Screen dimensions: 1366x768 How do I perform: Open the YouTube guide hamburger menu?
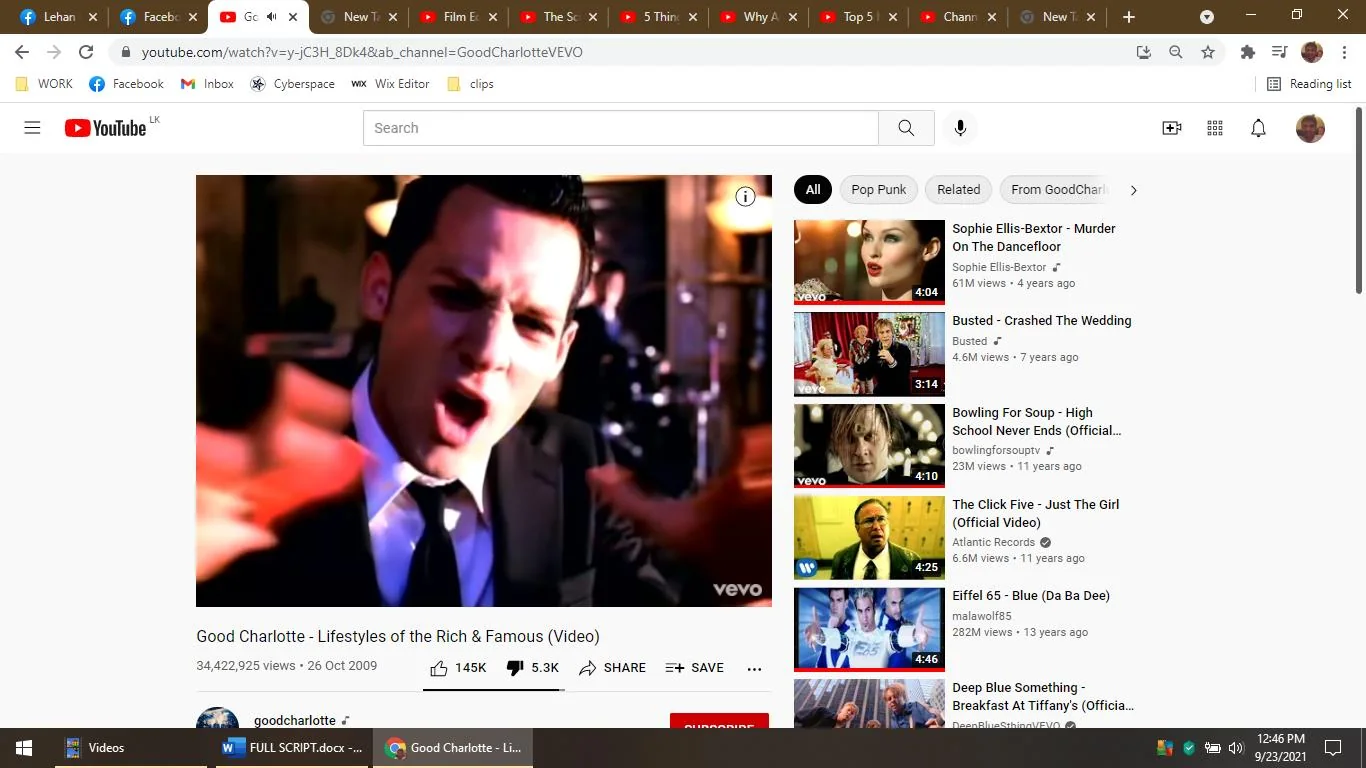pyautogui.click(x=32, y=128)
